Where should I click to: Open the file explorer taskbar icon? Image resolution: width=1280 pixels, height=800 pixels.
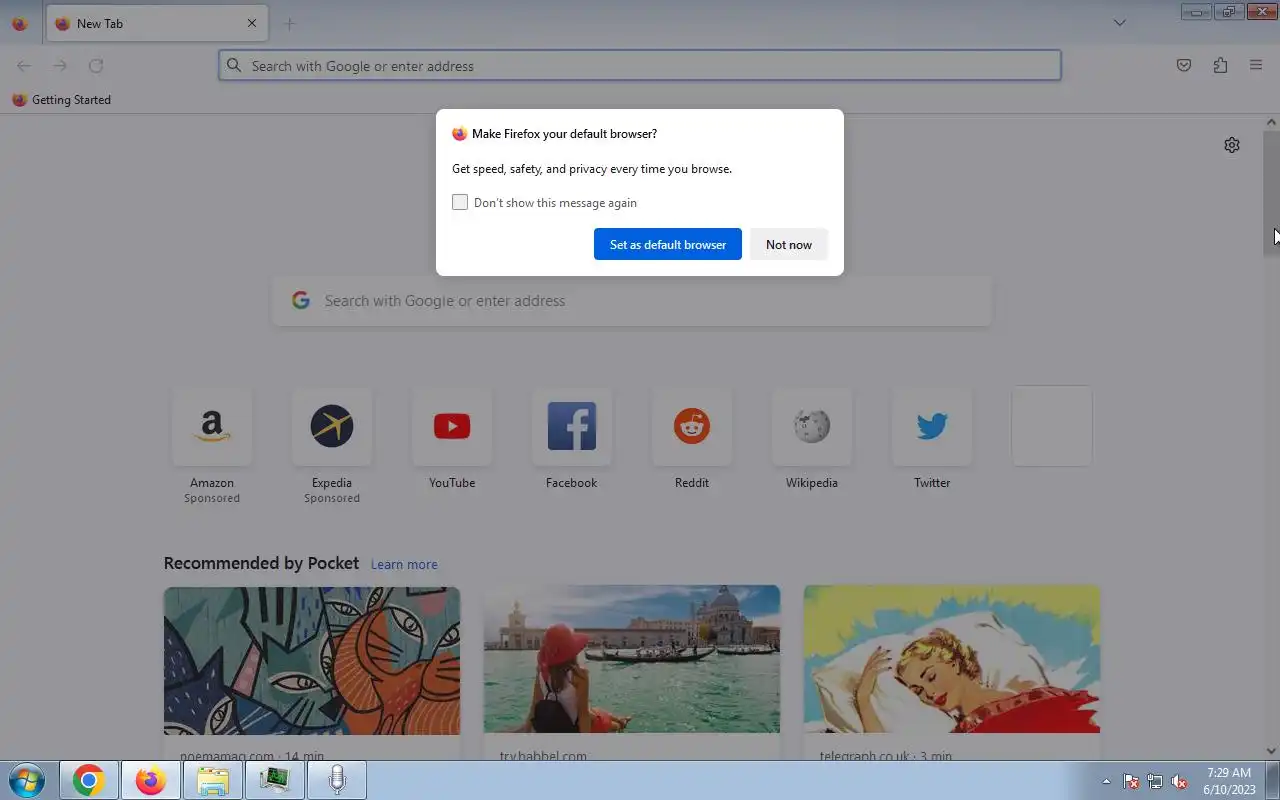coord(213,780)
